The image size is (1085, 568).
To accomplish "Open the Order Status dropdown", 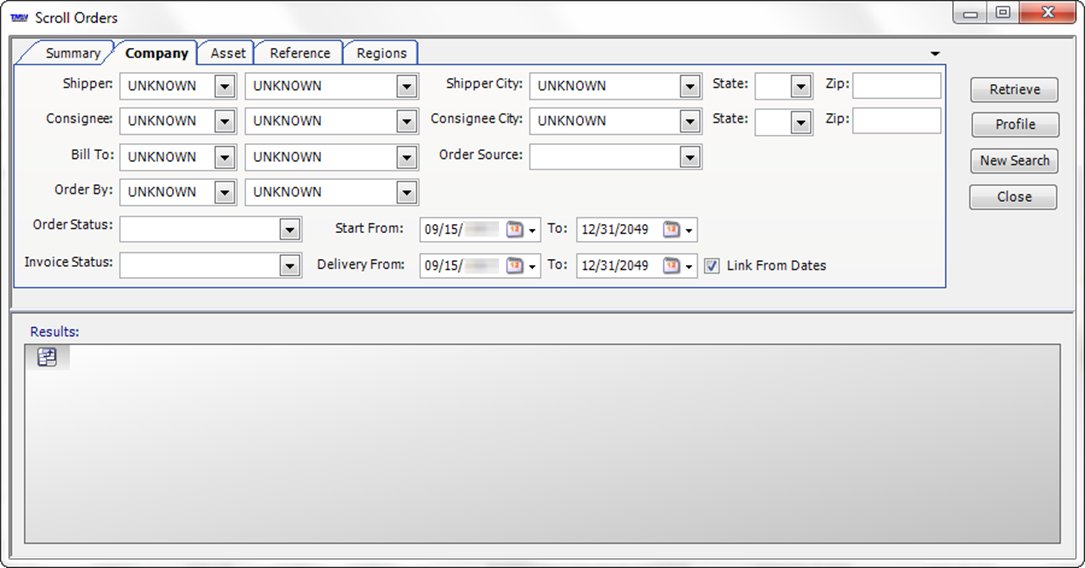I will [290, 229].
